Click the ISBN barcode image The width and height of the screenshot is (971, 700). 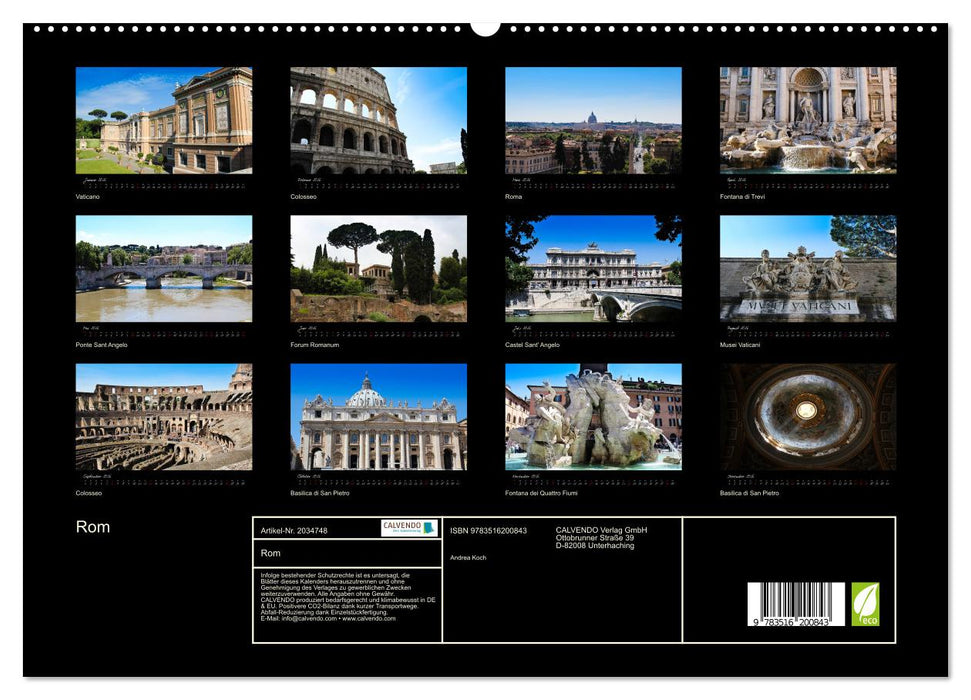click(x=795, y=605)
